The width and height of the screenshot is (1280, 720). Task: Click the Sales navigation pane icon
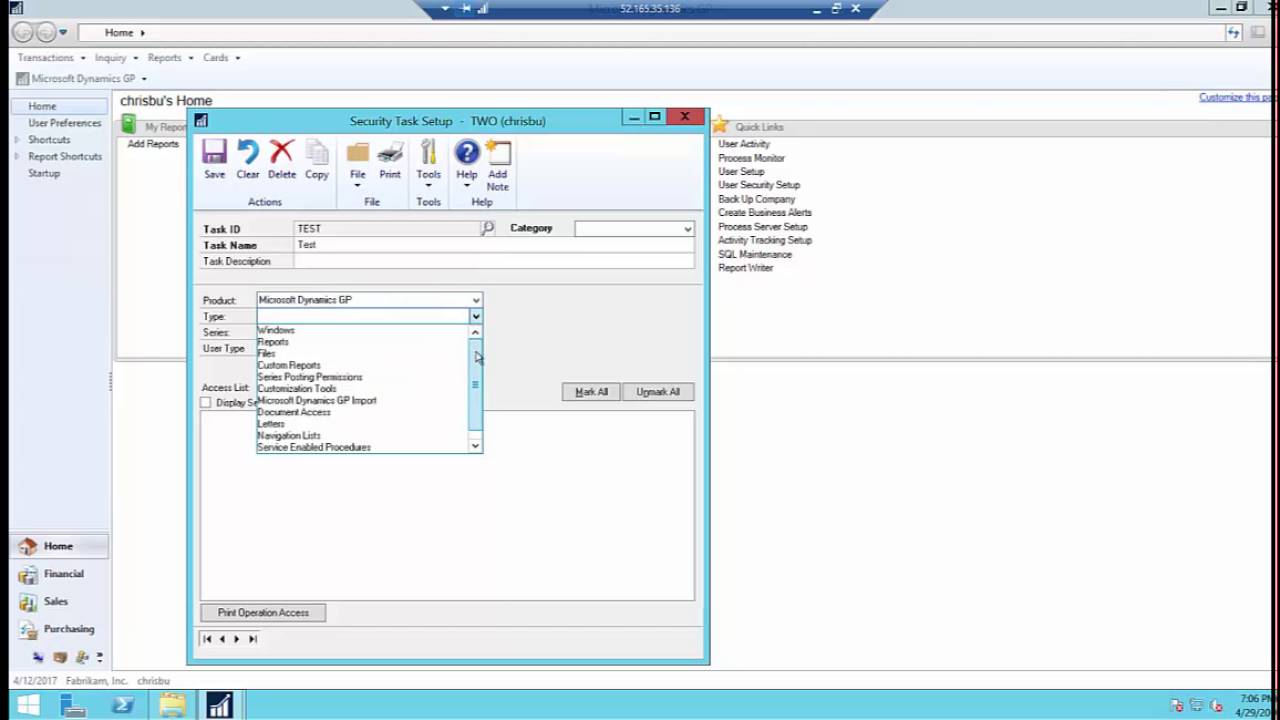(x=28, y=601)
